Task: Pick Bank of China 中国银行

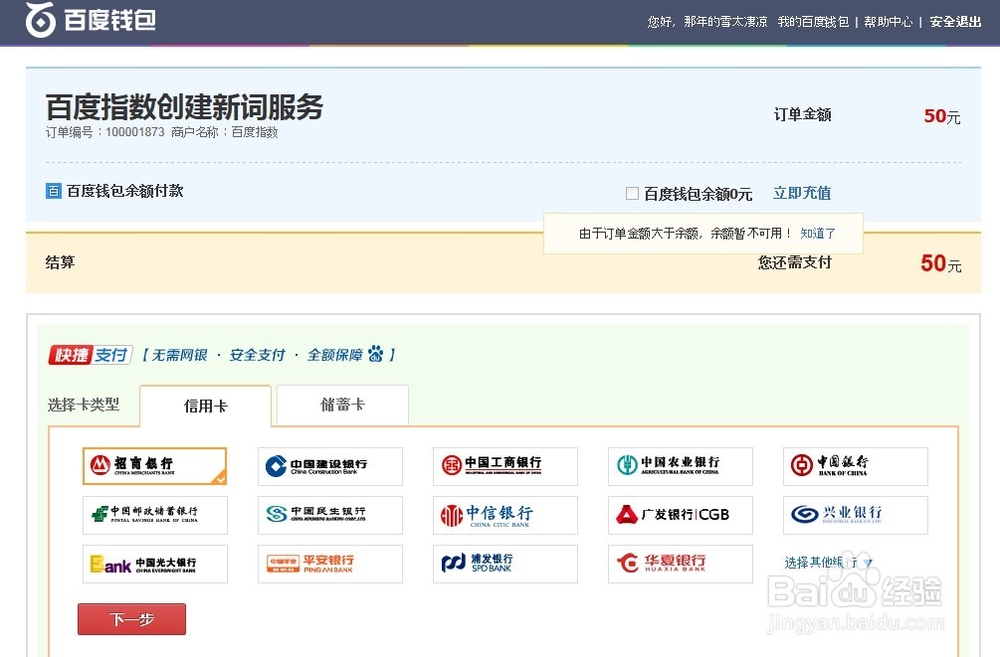Action: pos(855,466)
